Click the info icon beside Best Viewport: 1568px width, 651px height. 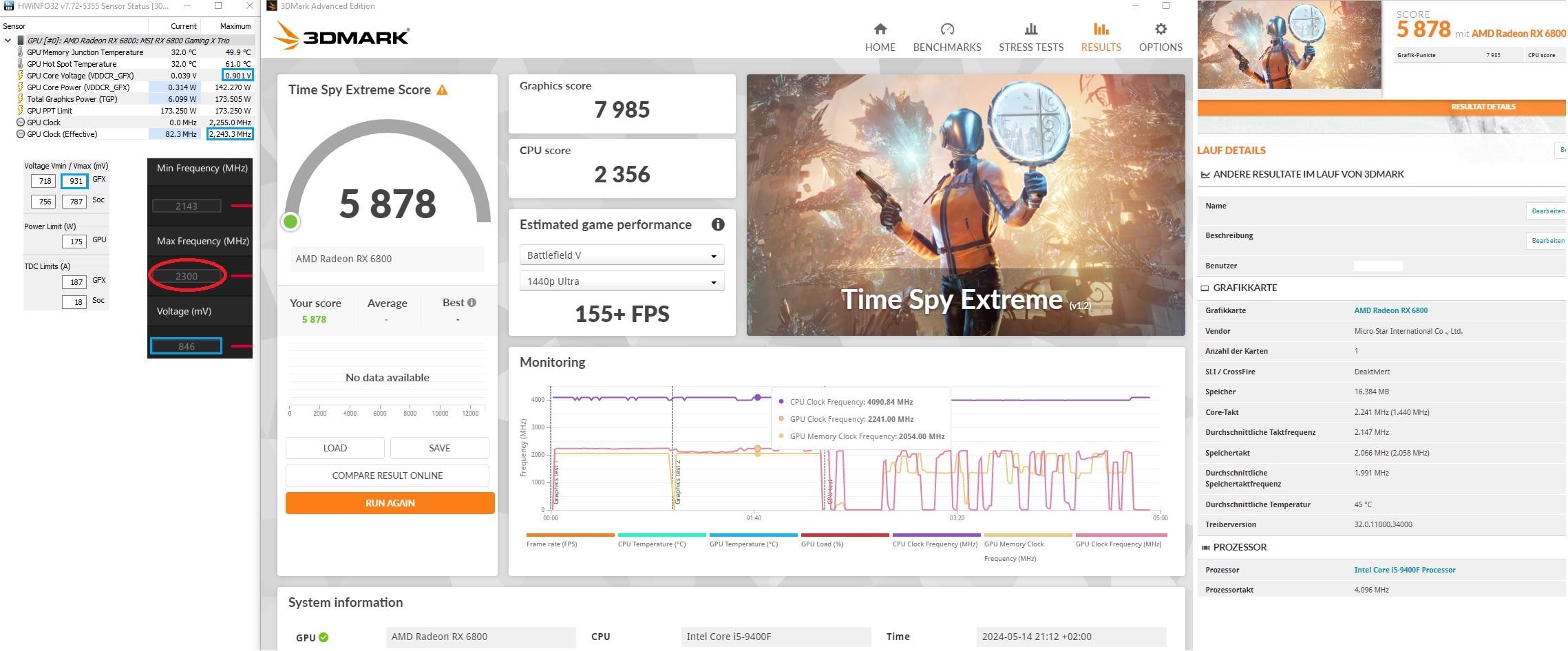tap(472, 303)
